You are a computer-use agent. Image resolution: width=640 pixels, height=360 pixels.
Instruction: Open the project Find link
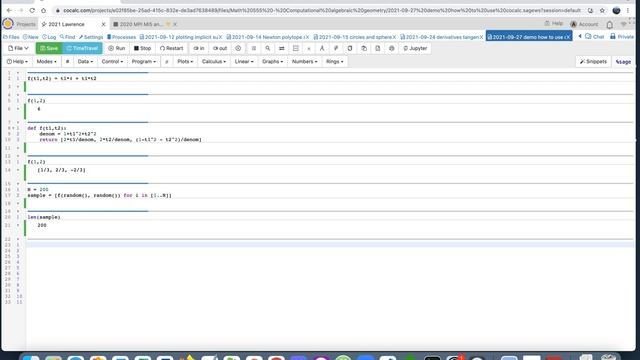pos(68,37)
